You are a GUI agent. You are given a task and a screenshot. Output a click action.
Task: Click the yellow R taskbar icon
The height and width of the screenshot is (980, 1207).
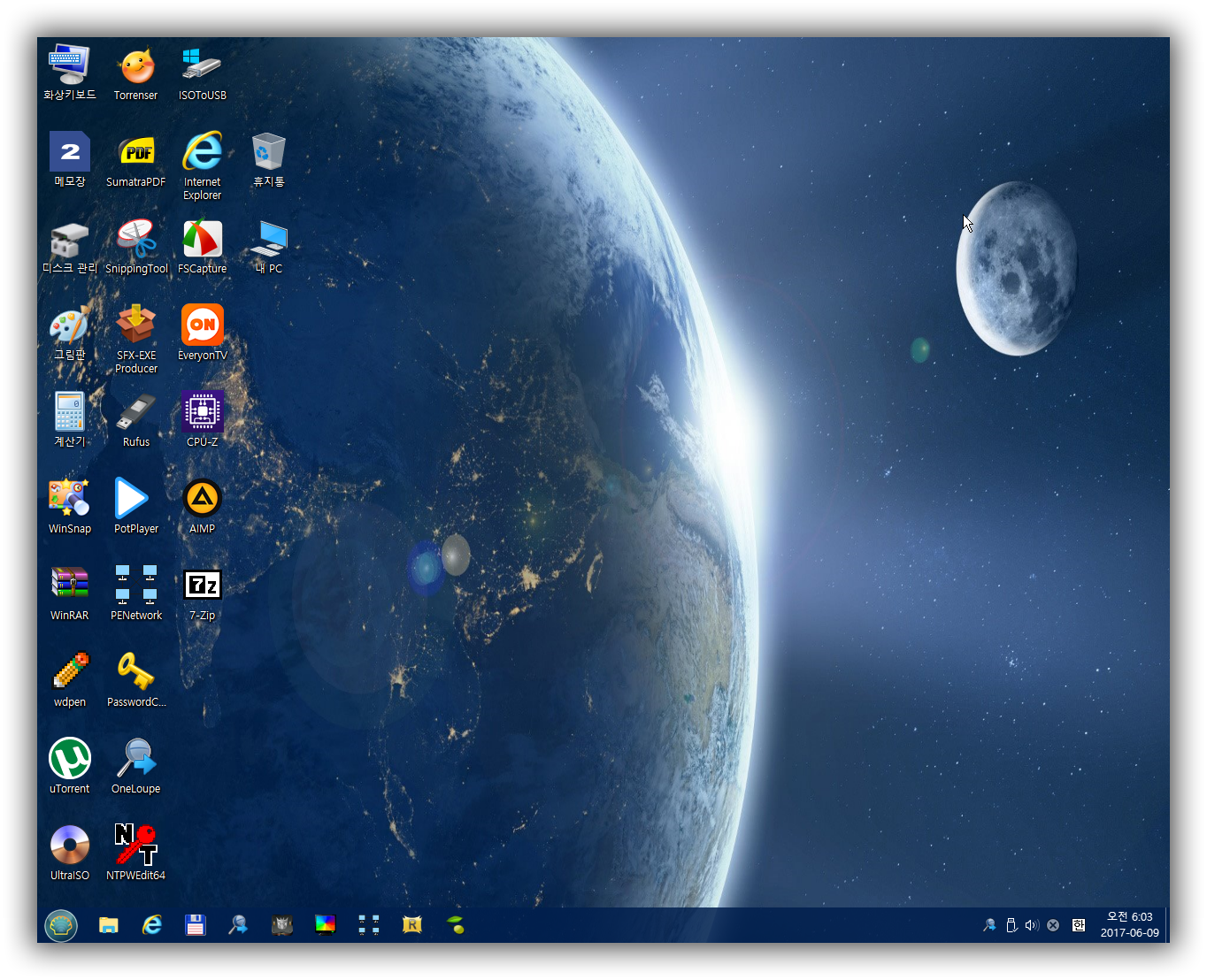411,925
